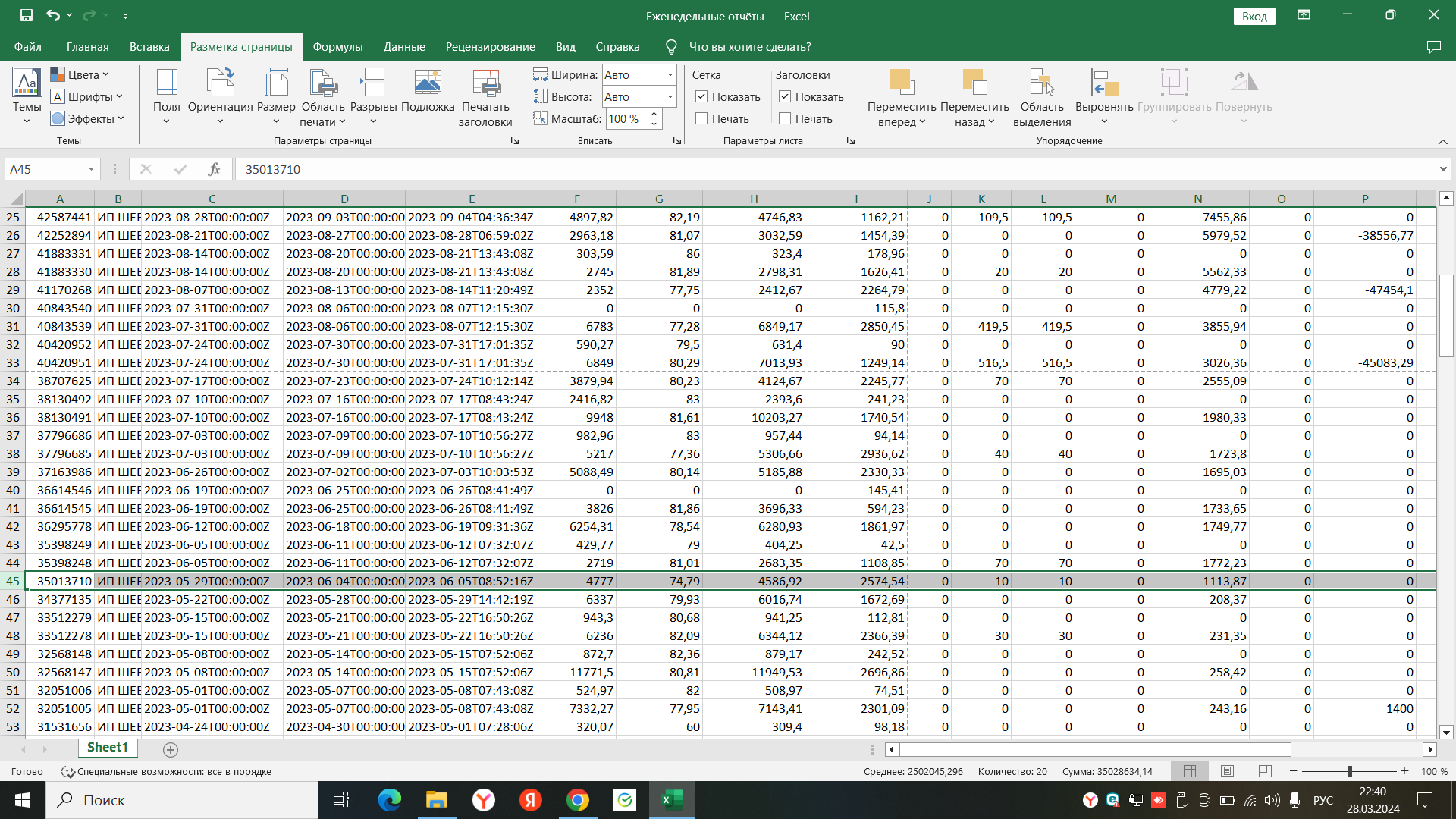Open Task View on the taskbar
Image resolution: width=1456 pixels, height=819 pixels.
click(x=341, y=800)
